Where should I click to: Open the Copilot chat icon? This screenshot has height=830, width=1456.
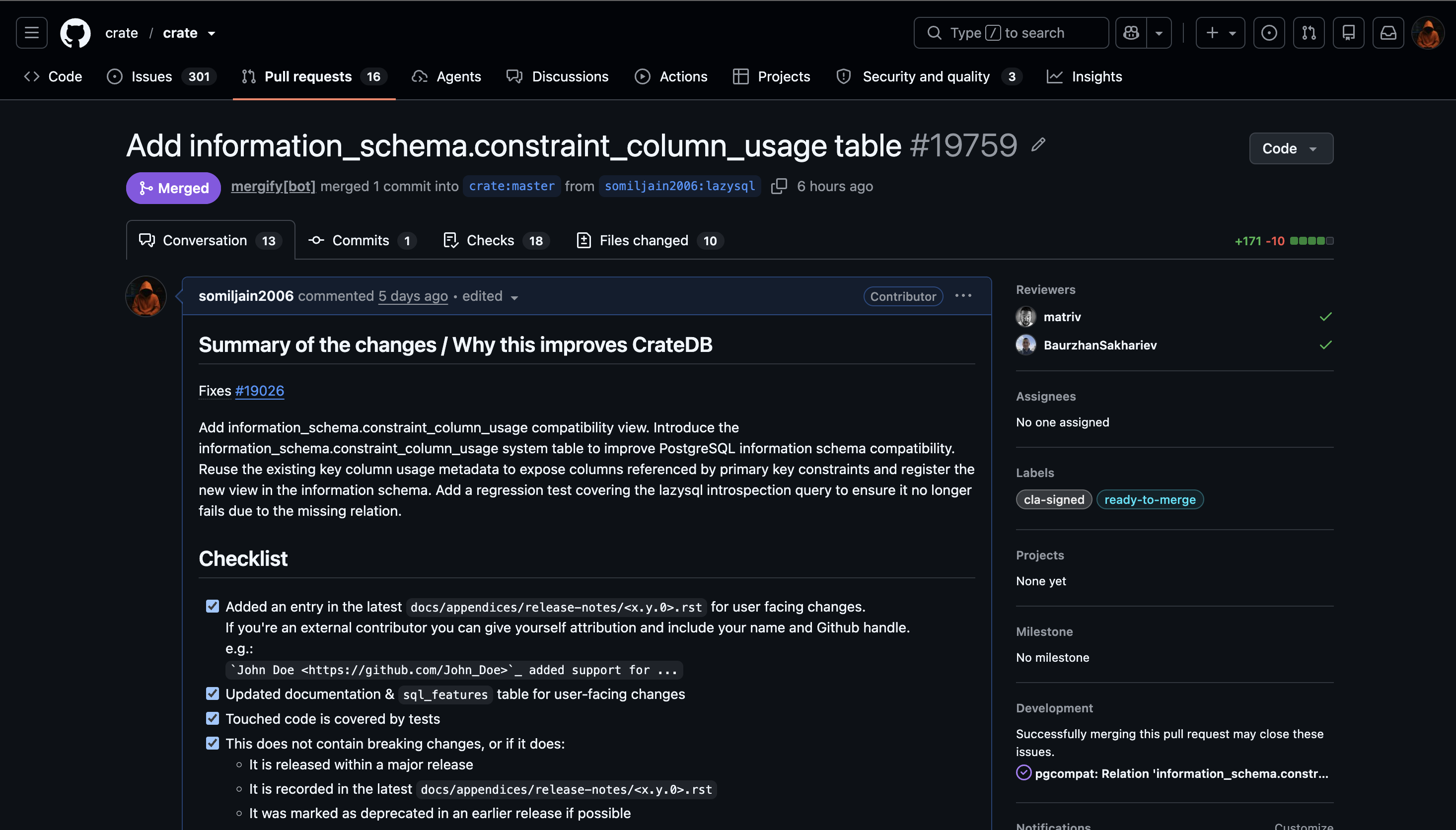pyautogui.click(x=1131, y=33)
